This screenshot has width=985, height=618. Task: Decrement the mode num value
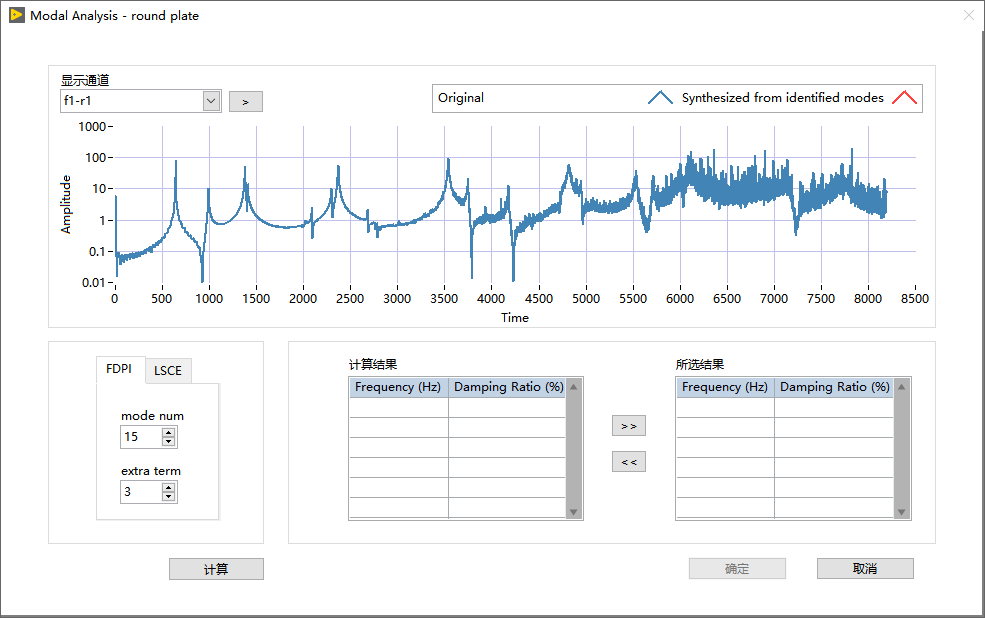click(168, 442)
